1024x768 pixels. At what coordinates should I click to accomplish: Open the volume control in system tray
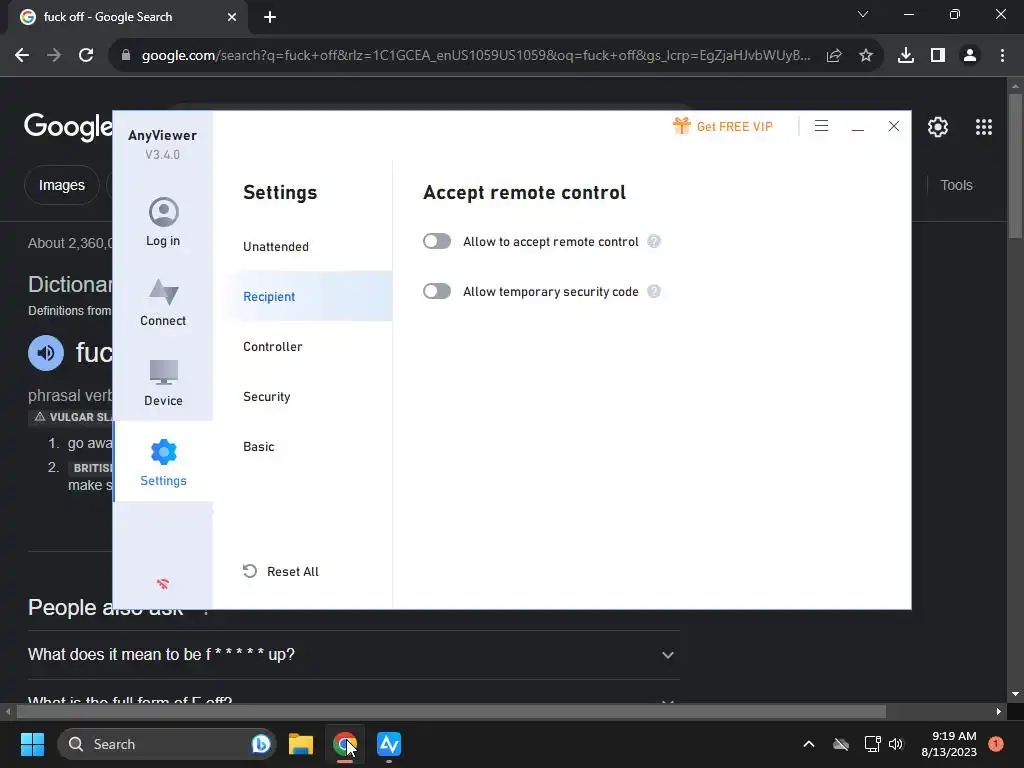coord(896,744)
